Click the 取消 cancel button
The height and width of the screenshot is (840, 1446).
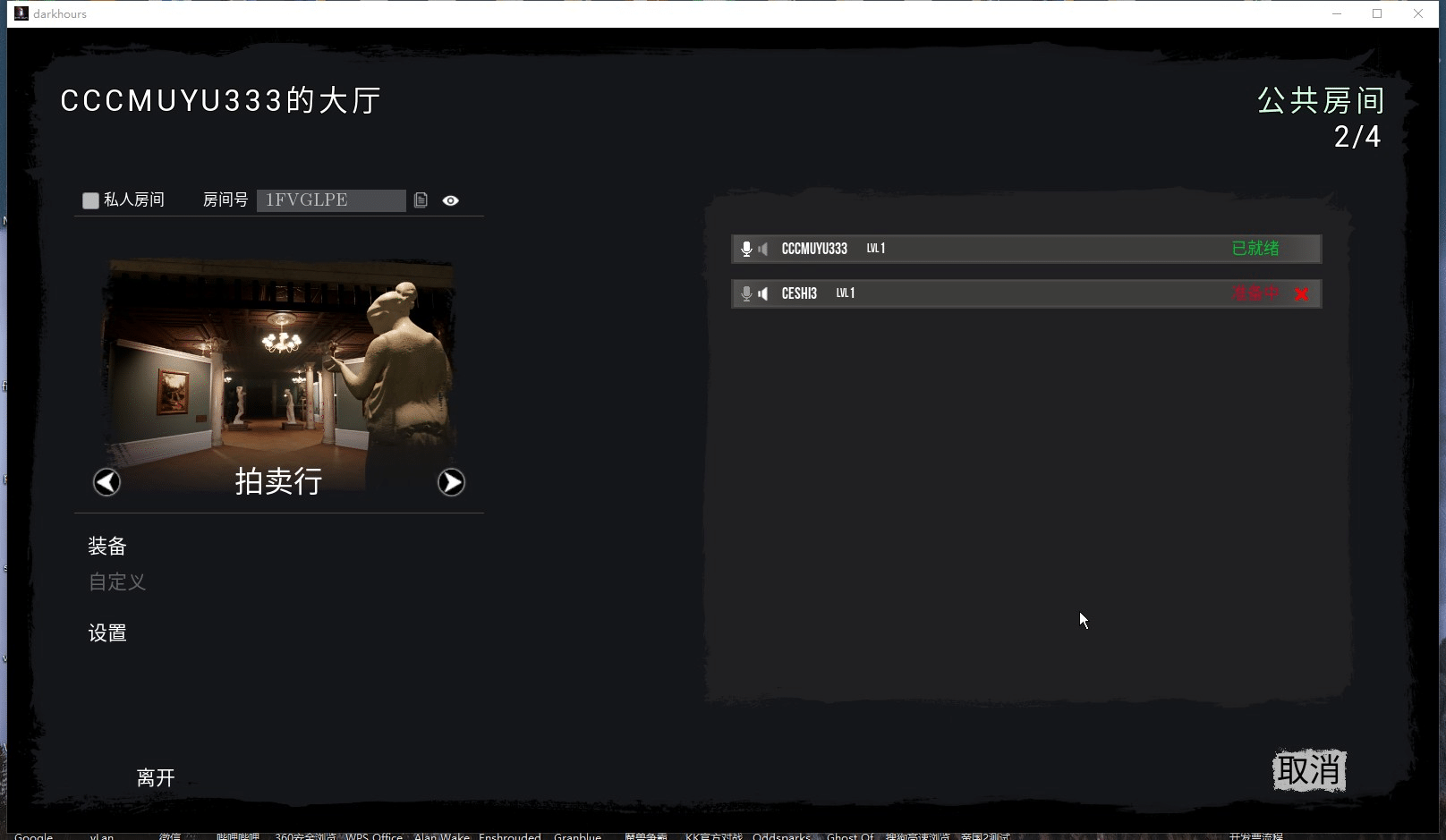click(1309, 770)
